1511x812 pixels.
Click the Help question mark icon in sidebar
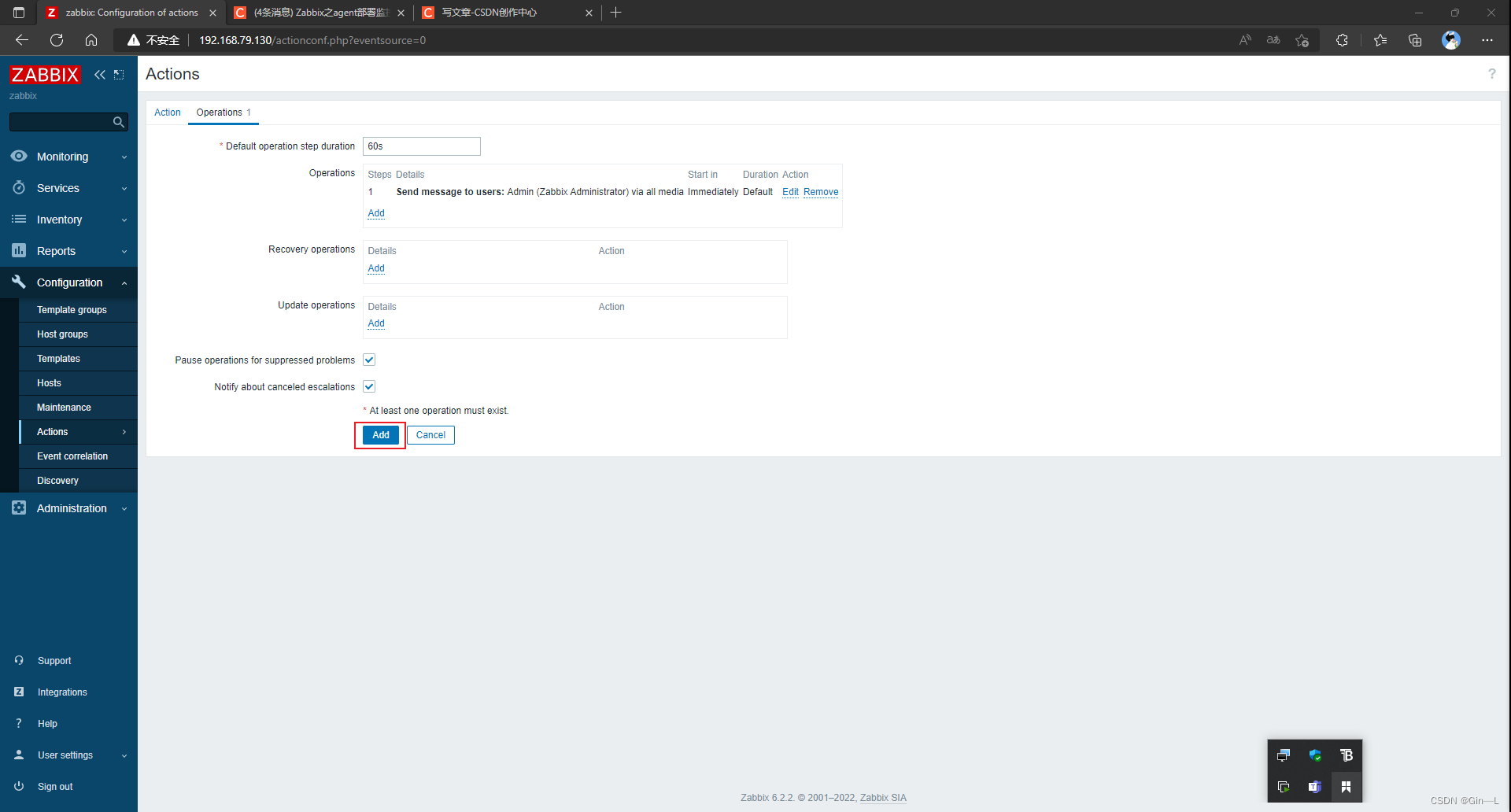click(x=19, y=724)
